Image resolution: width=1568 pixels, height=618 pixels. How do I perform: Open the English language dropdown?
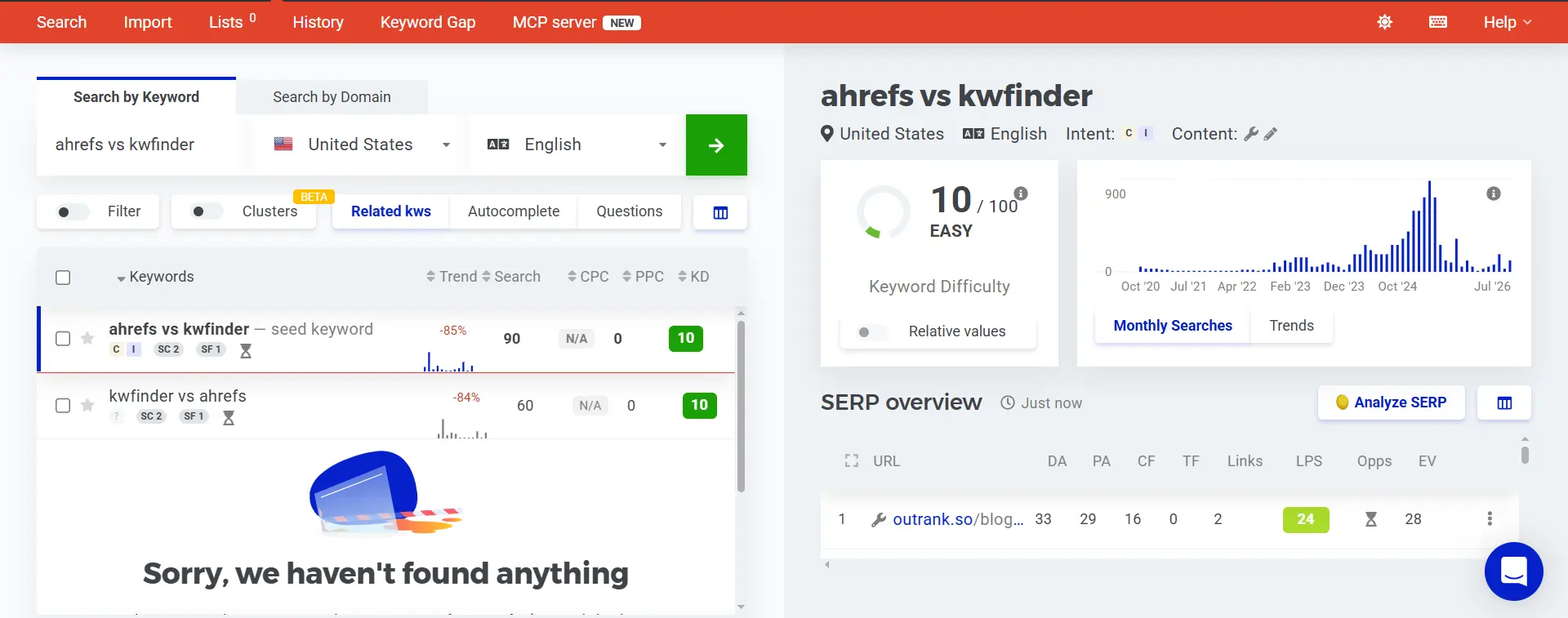(x=577, y=144)
